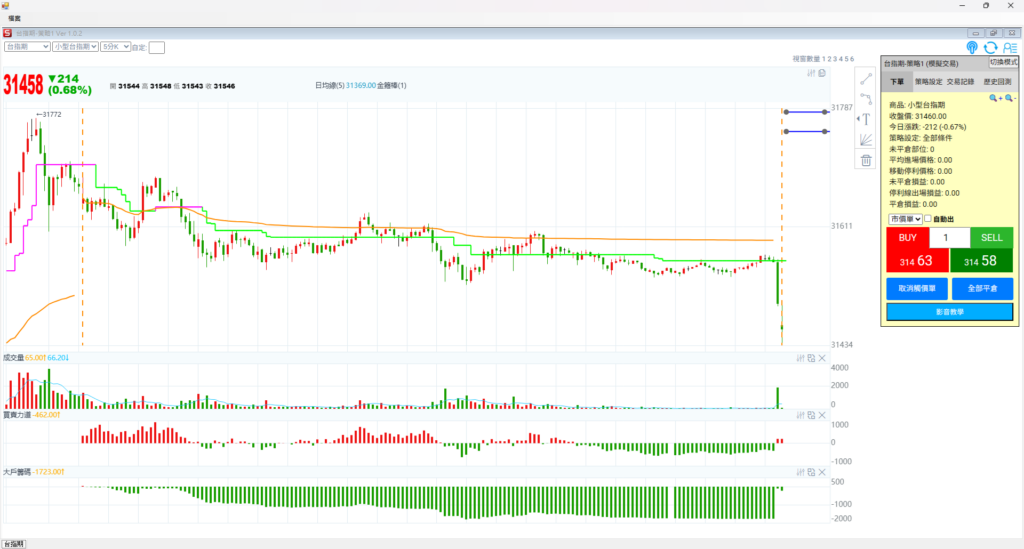This screenshot has height=549, width=1024.
Task: Click the order quantity input field
Action: [x=949, y=238]
